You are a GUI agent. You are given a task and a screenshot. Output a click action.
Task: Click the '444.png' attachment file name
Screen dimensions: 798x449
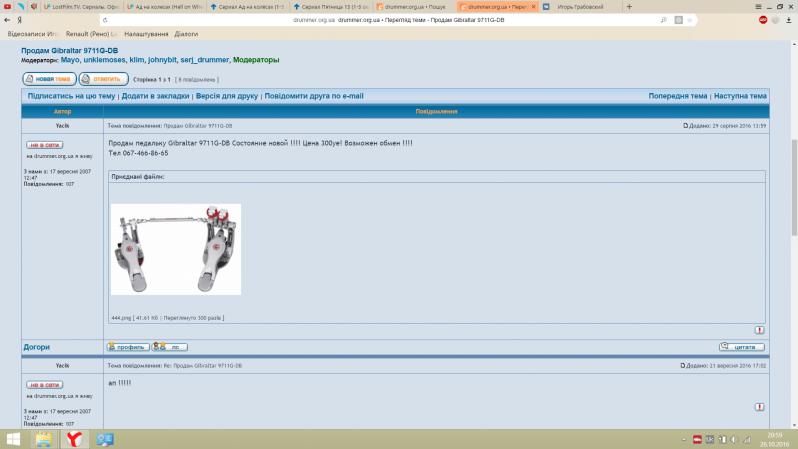click(121, 318)
